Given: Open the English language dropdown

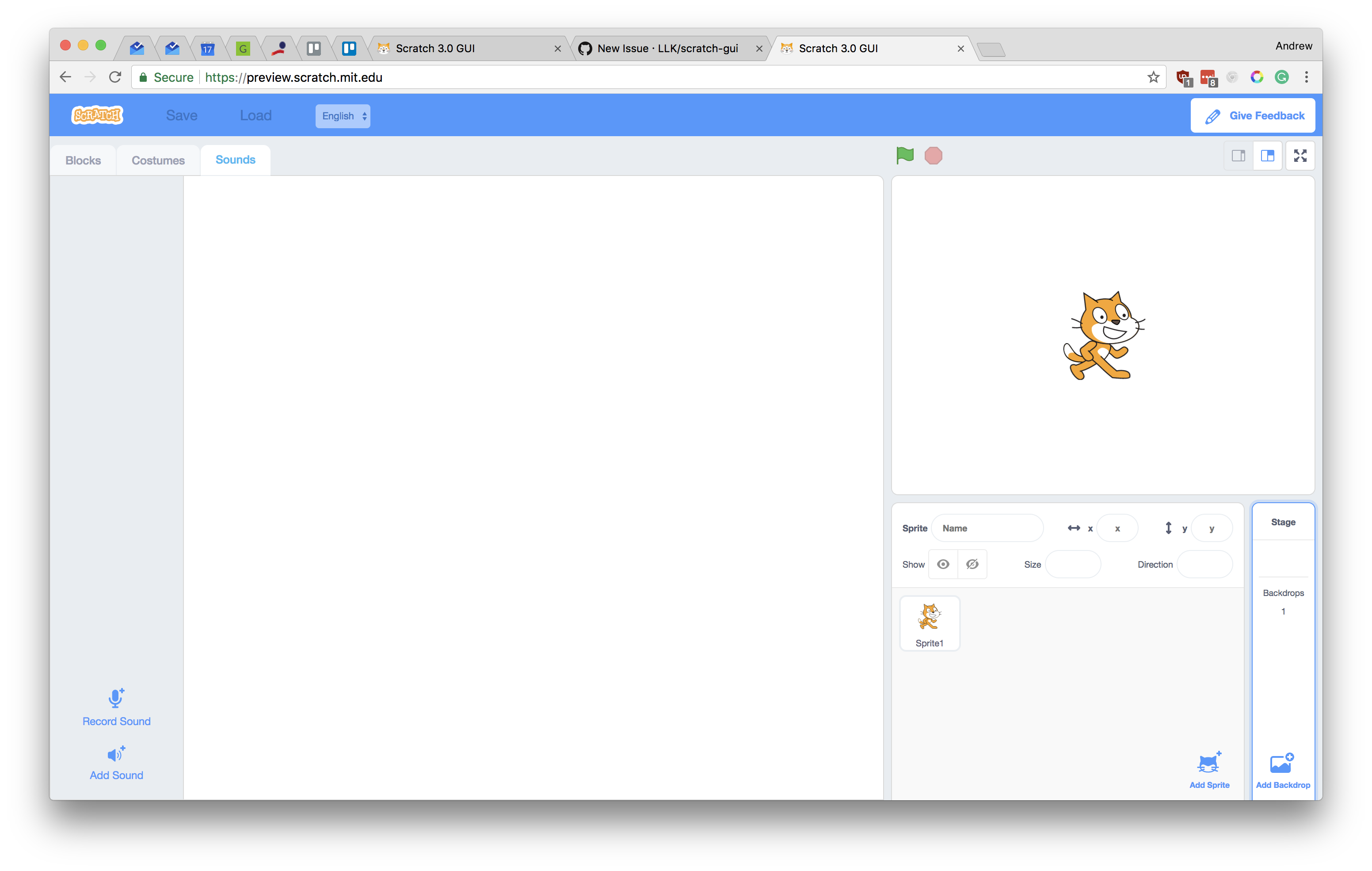Looking at the screenshot, I should tap(343, 116).
